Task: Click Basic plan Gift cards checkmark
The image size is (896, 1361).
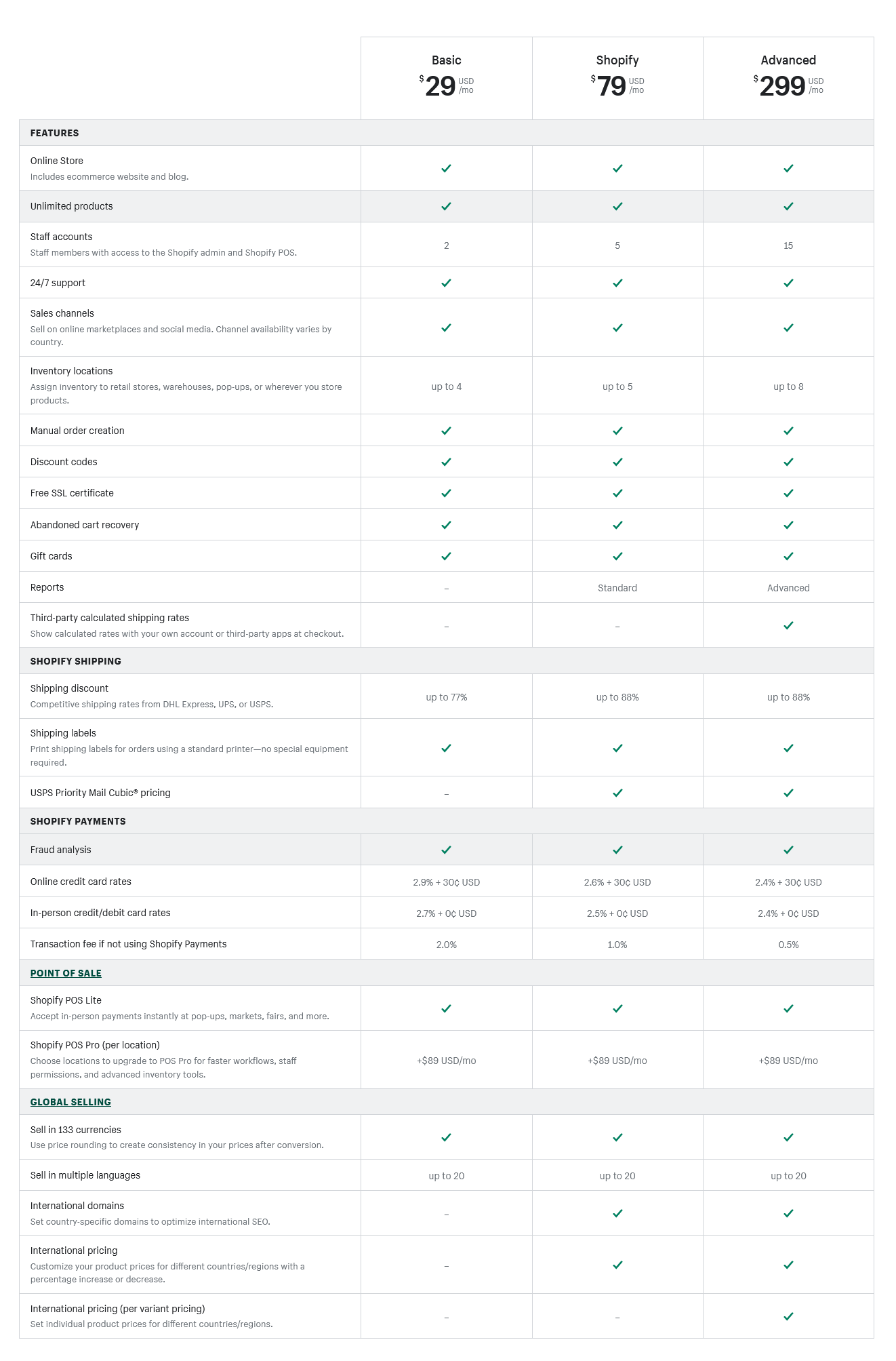Action: click(x=446, y=556)
